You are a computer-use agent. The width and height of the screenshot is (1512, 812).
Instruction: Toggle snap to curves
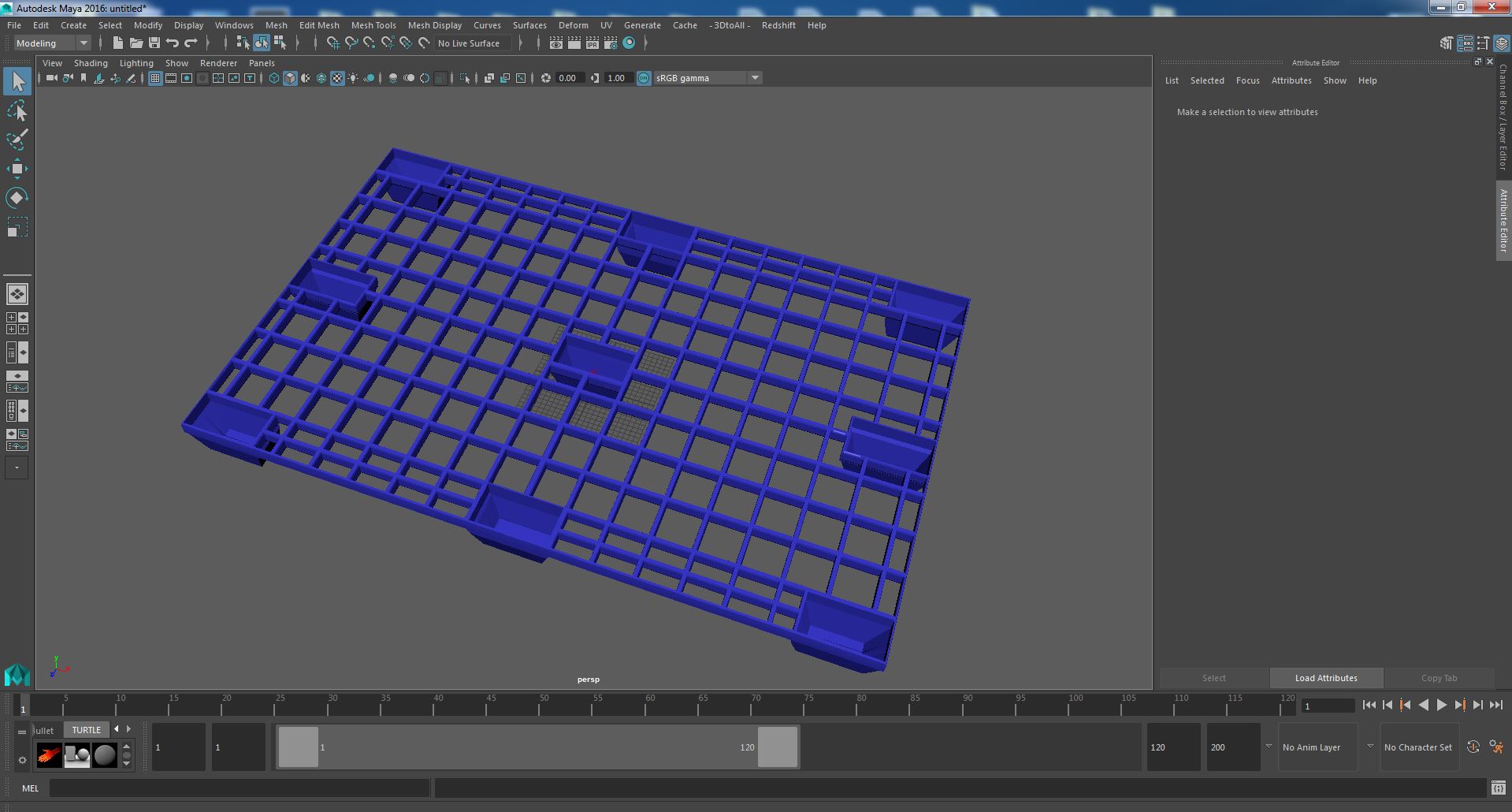tap(351, 43)
